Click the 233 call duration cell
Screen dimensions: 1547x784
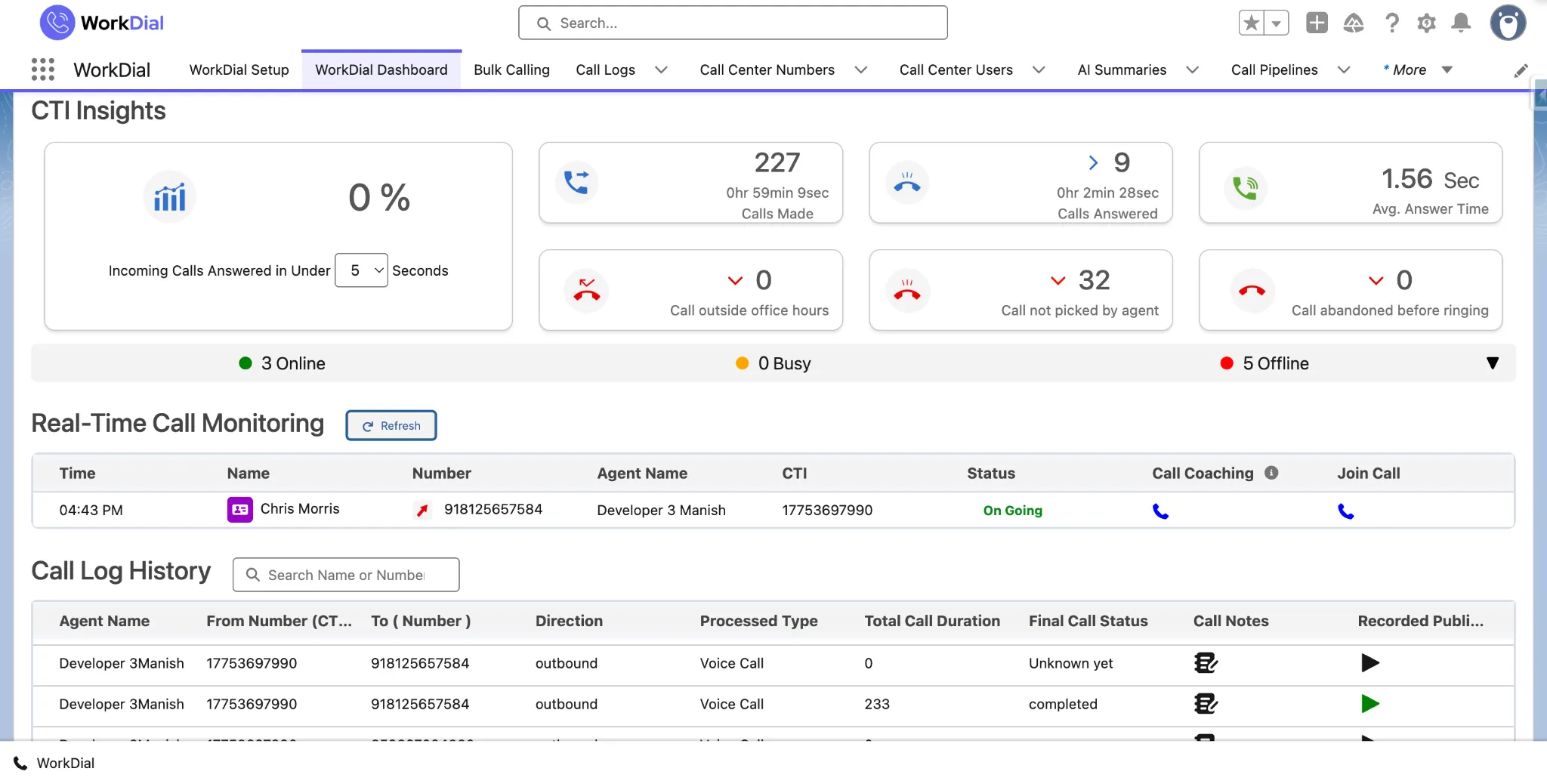click(x=877, y=704)
